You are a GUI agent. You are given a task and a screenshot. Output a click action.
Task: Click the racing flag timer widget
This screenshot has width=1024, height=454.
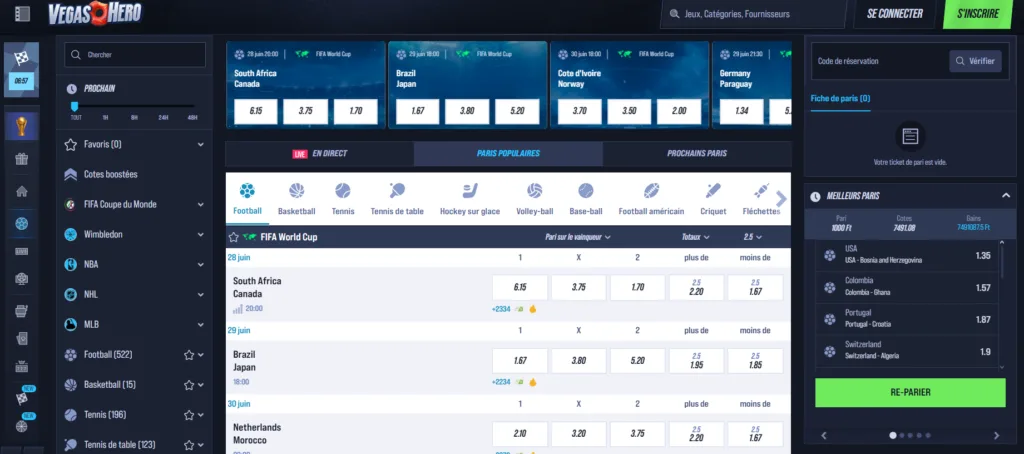point(22,69)
